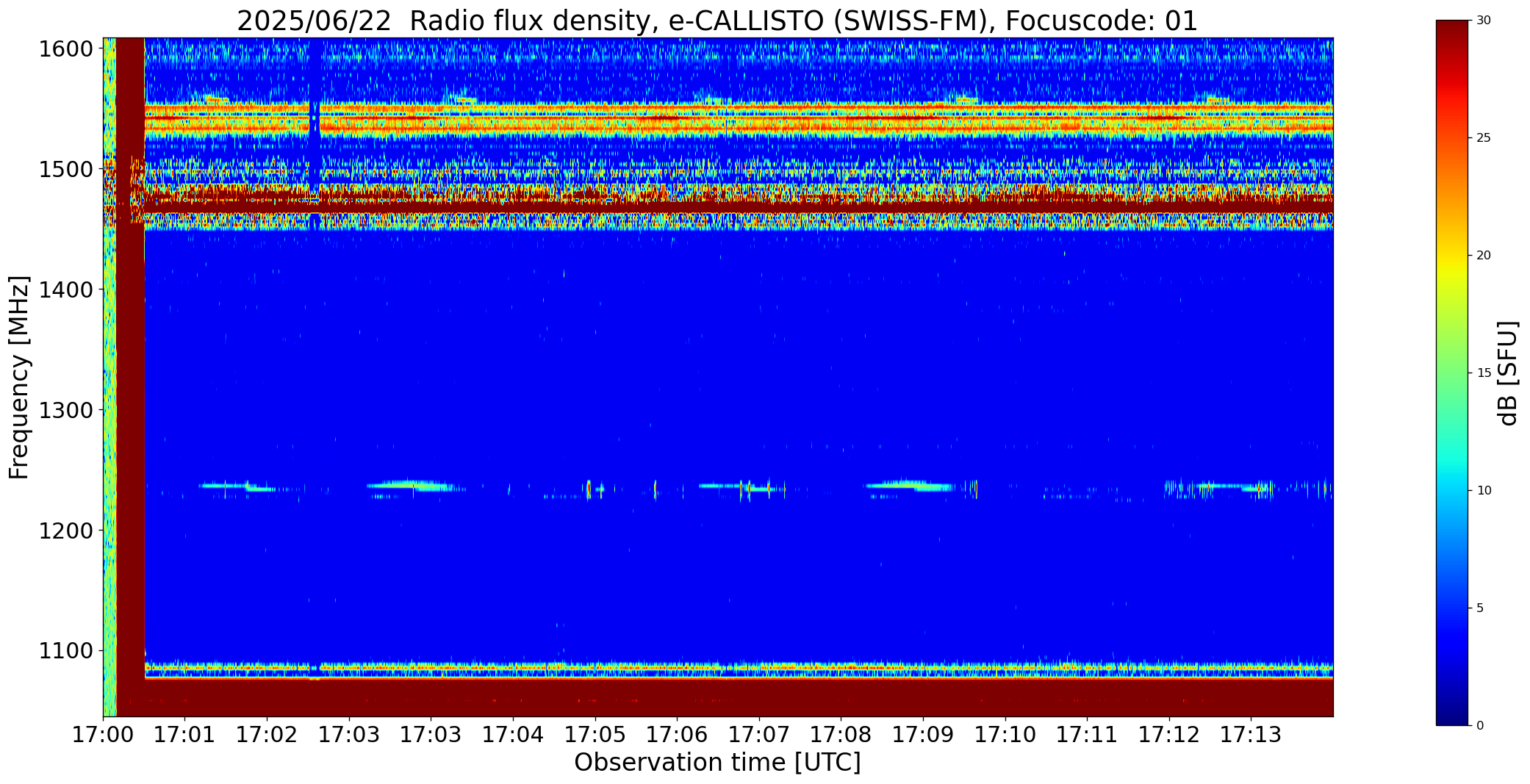
Task: Click the plot title mentioning e-CALLISTO (SWISS-FM)
Action: [x=717, y=21]
